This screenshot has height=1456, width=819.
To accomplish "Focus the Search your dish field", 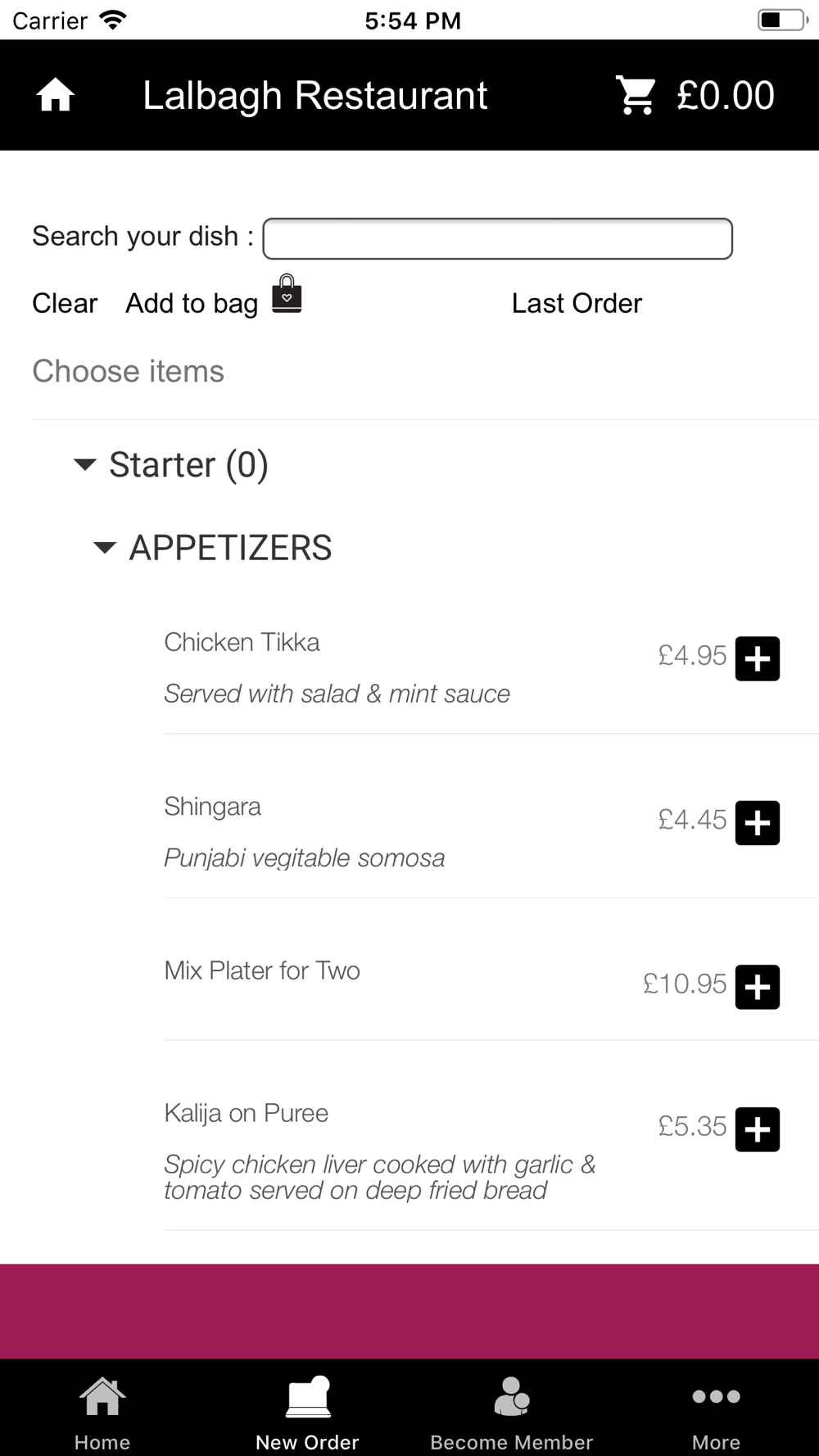I will tap(497, 238).
